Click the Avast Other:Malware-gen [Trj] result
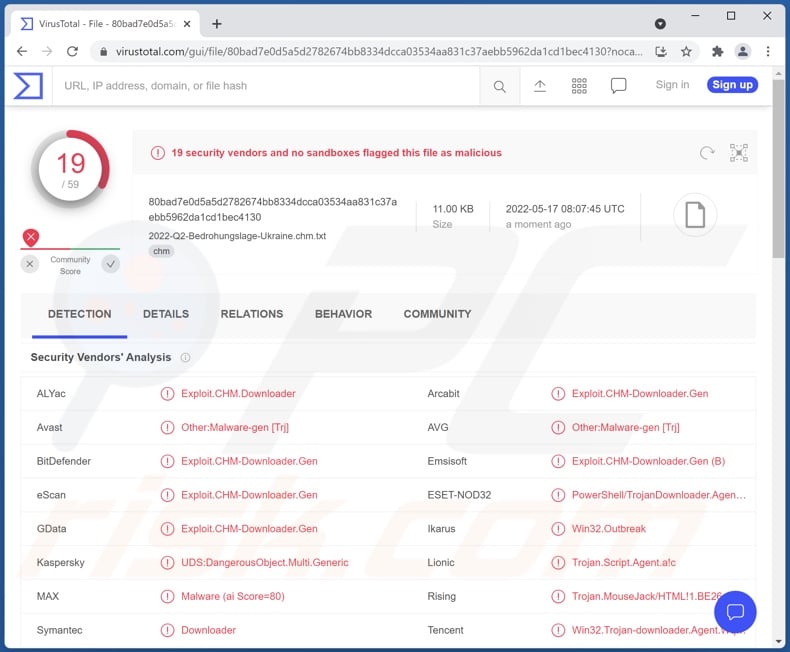 click(x=235, y=427)
